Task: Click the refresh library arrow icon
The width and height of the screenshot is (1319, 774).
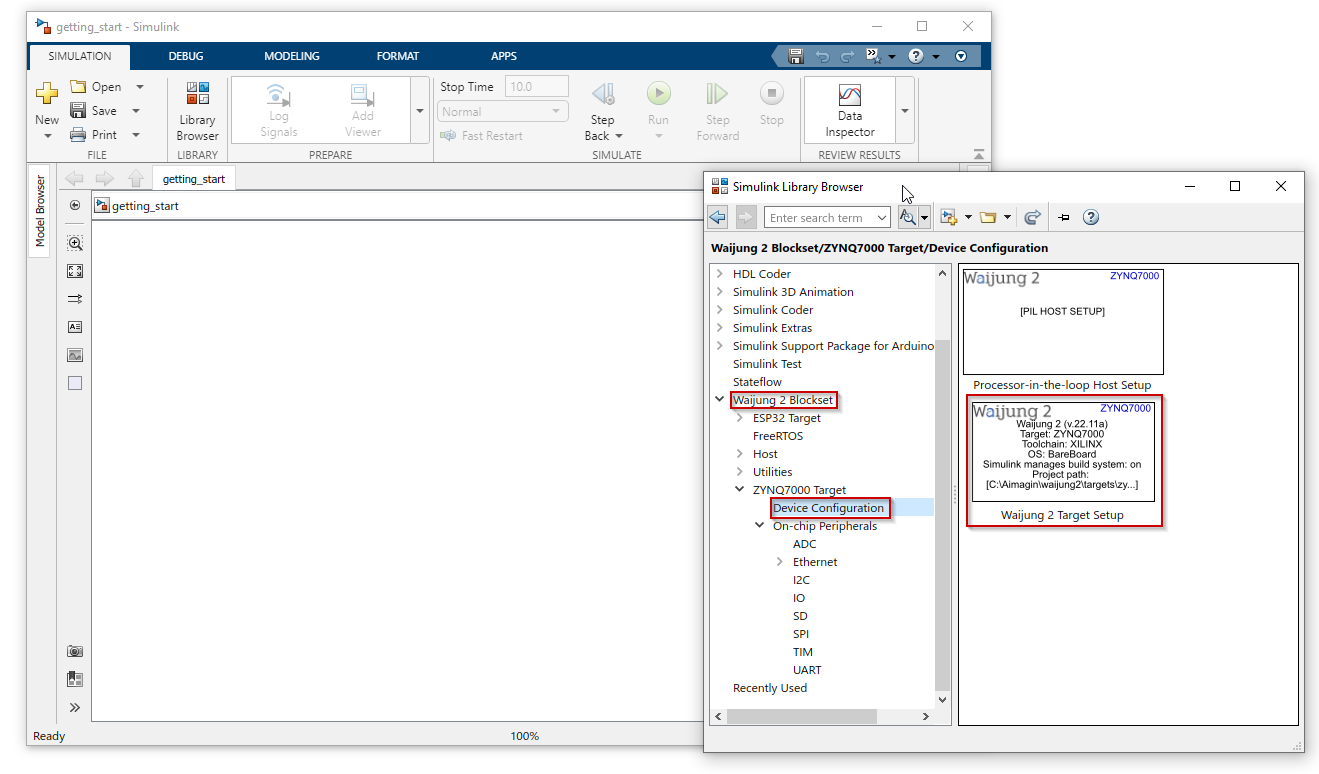Action: 1033,217
